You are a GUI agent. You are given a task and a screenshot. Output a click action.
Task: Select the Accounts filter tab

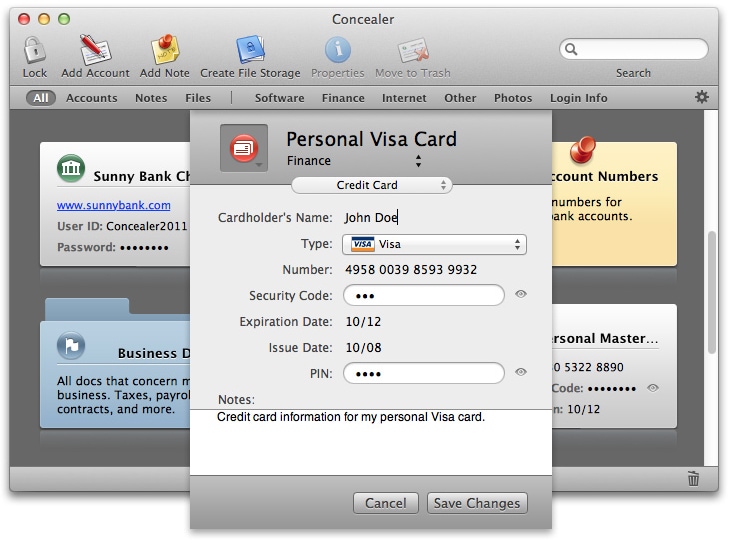click(91, 98)
